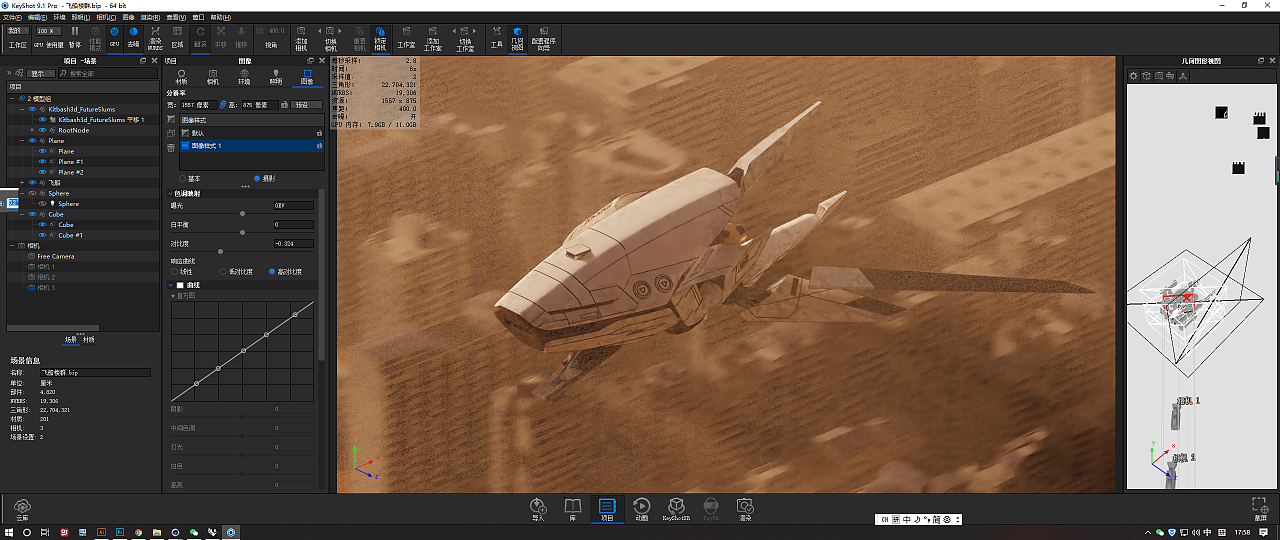Viewport: 1280px width, 540px height.
Task: Switch to the 材质 (Material) tab
Action: pos(181,77)
